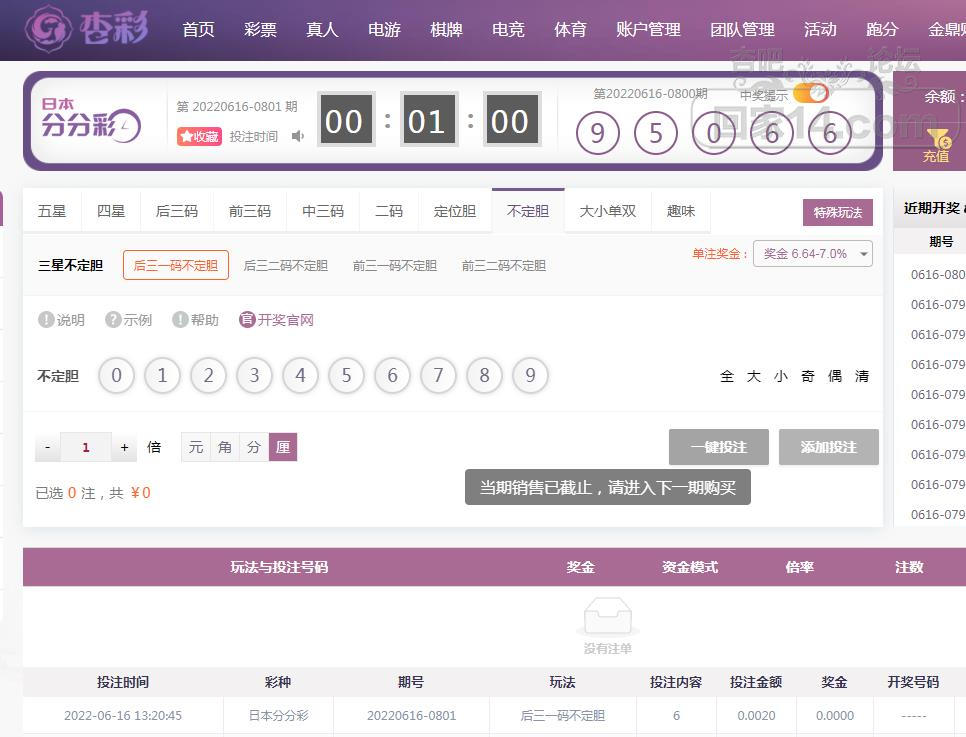The image size is (966, 737).
Task: Expand the 奖金 6.64-7.0% dropdown
Action: (812, 254)
